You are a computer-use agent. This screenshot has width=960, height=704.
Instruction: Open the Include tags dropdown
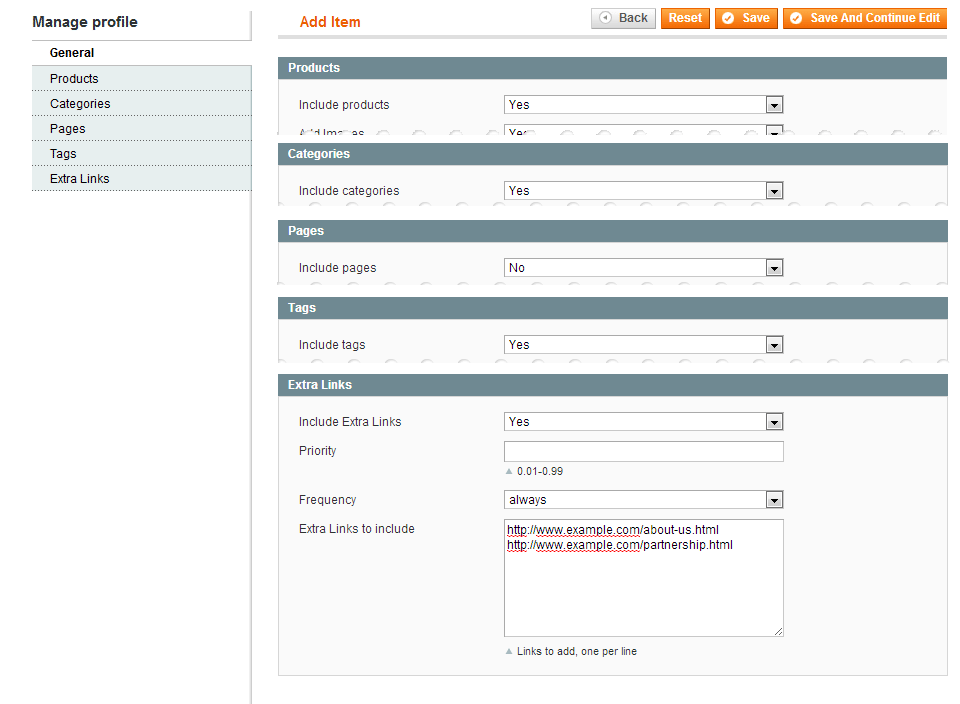(x=643, y=345)
